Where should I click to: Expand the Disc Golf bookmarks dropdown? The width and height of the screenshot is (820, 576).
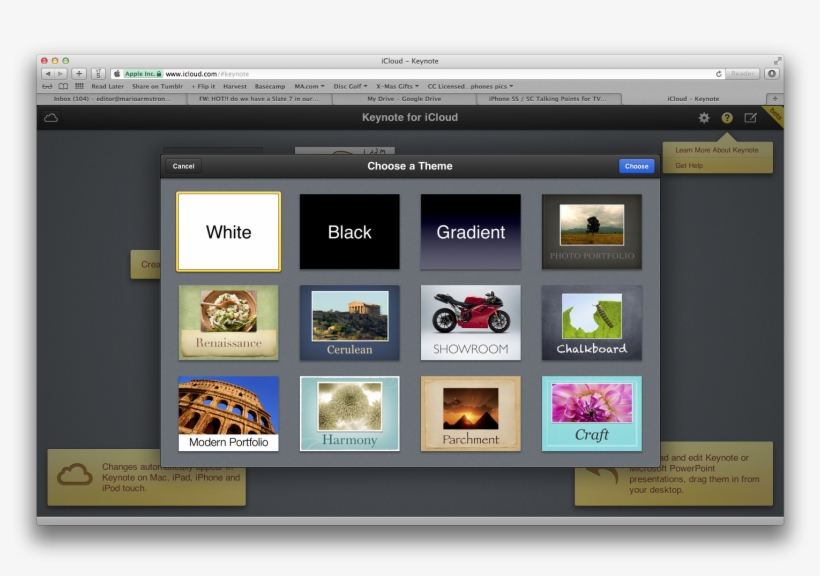point(350,86)
